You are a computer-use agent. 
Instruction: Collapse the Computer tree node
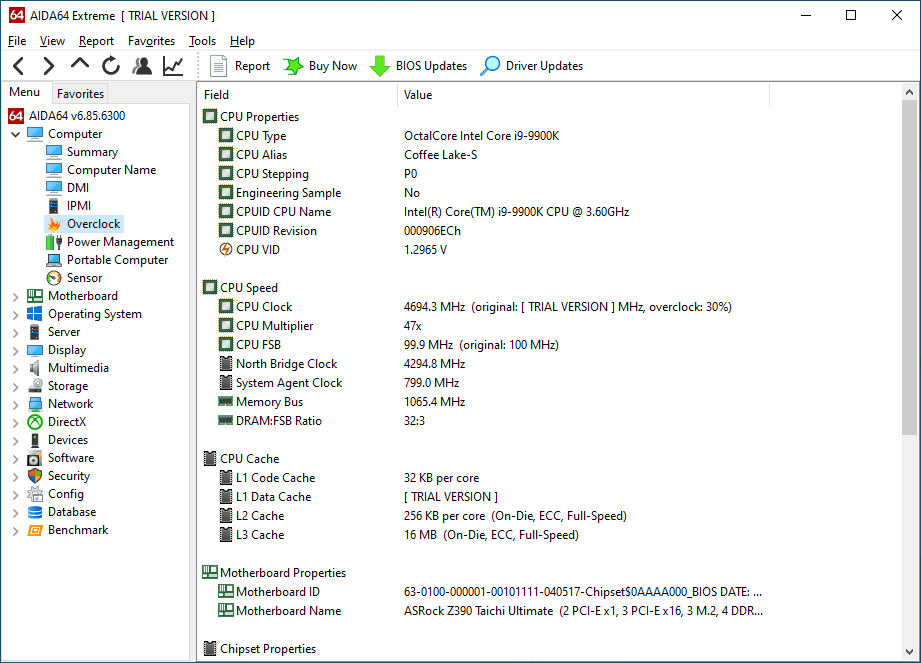(x=15, y=134)
